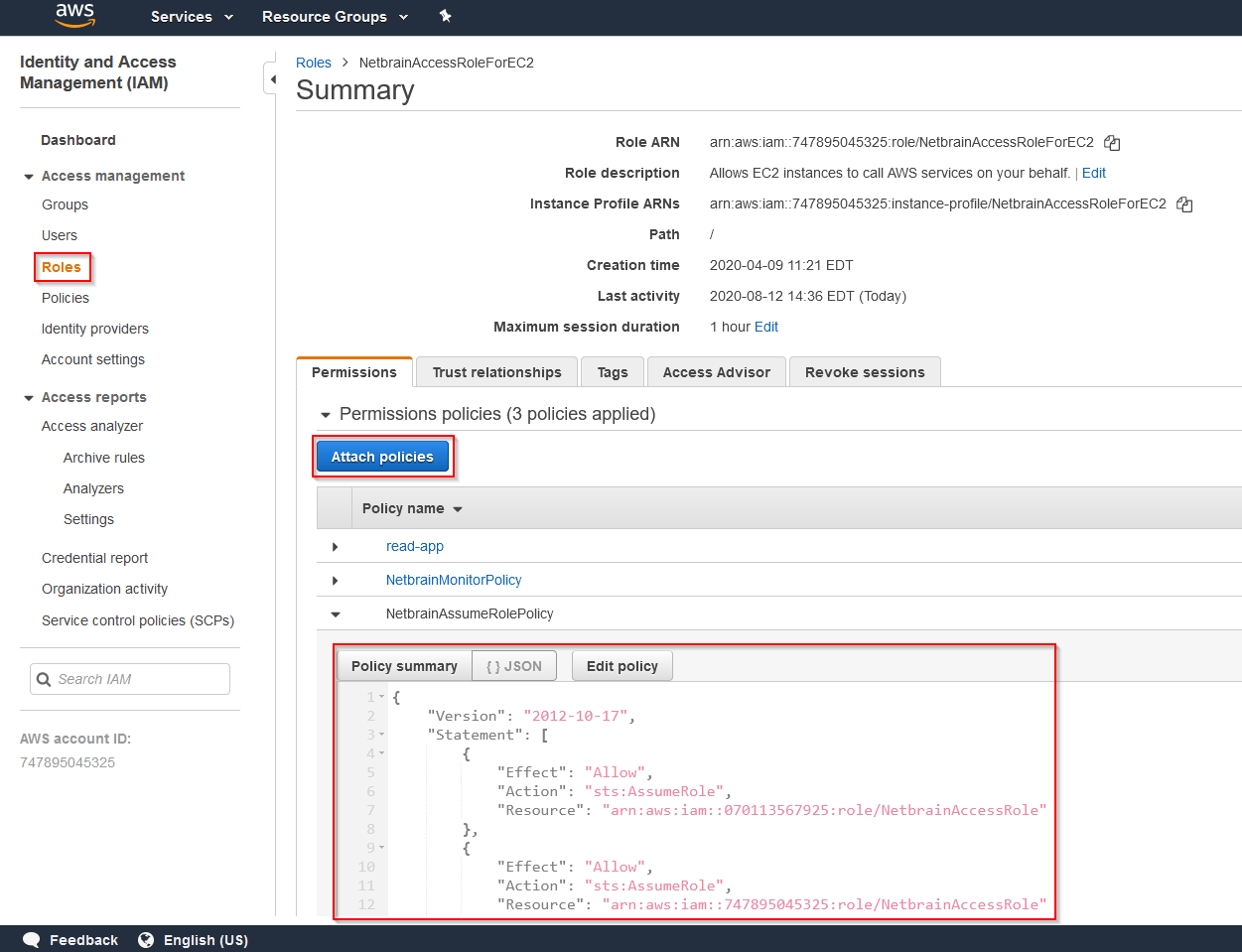The width and height of the screenshot is (1242, 952).
Task: Open Policies in the sidebar
Action: pos(66,298)
